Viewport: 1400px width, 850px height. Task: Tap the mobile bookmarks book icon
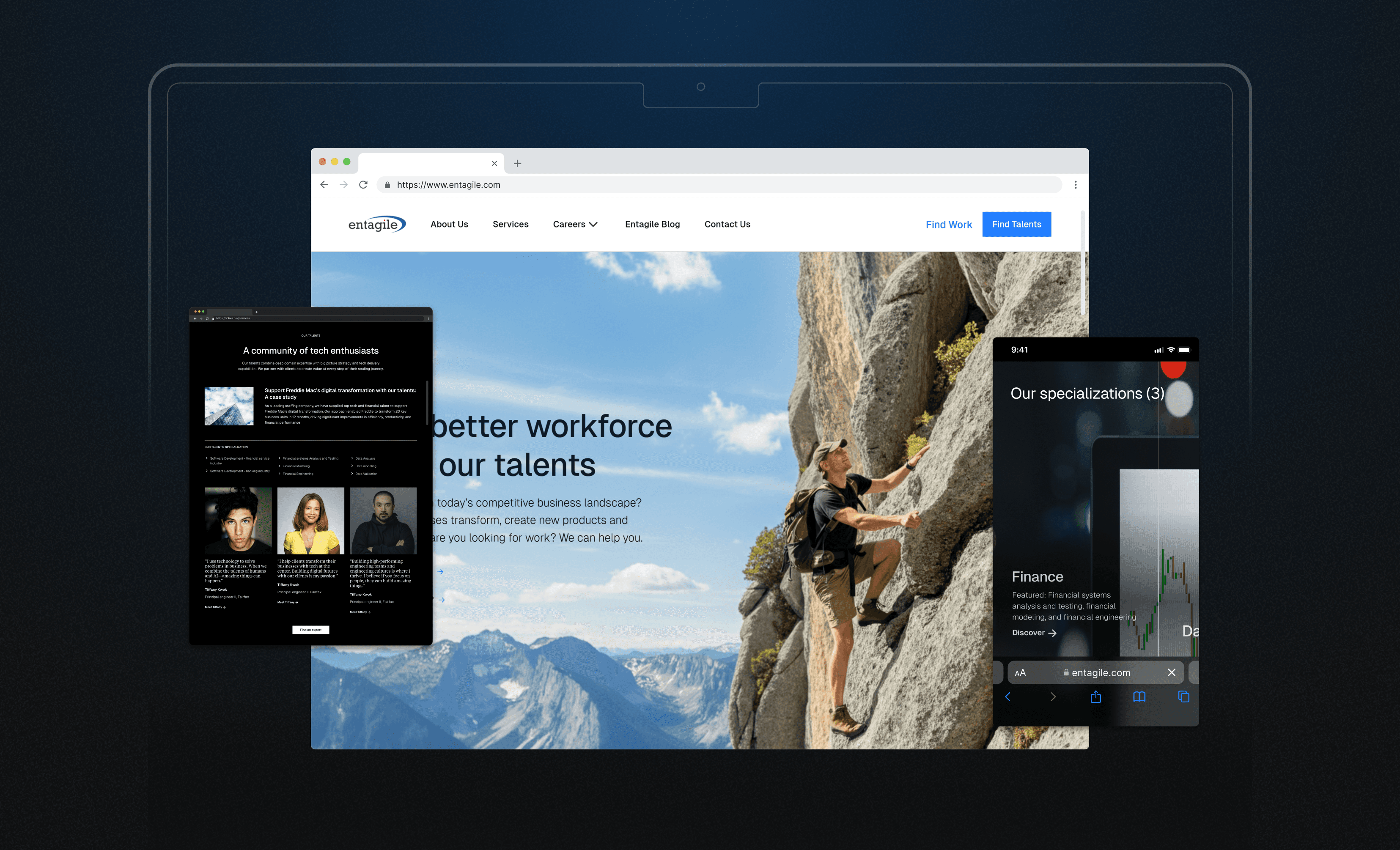point(1139,696)
